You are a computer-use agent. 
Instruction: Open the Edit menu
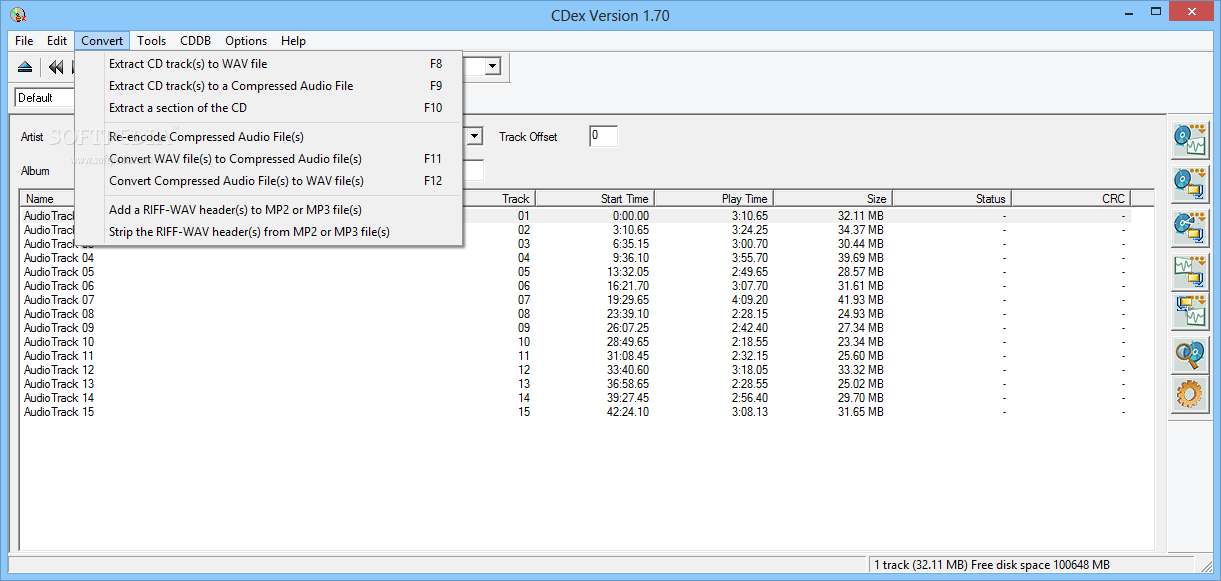click(x=57, y=41)
